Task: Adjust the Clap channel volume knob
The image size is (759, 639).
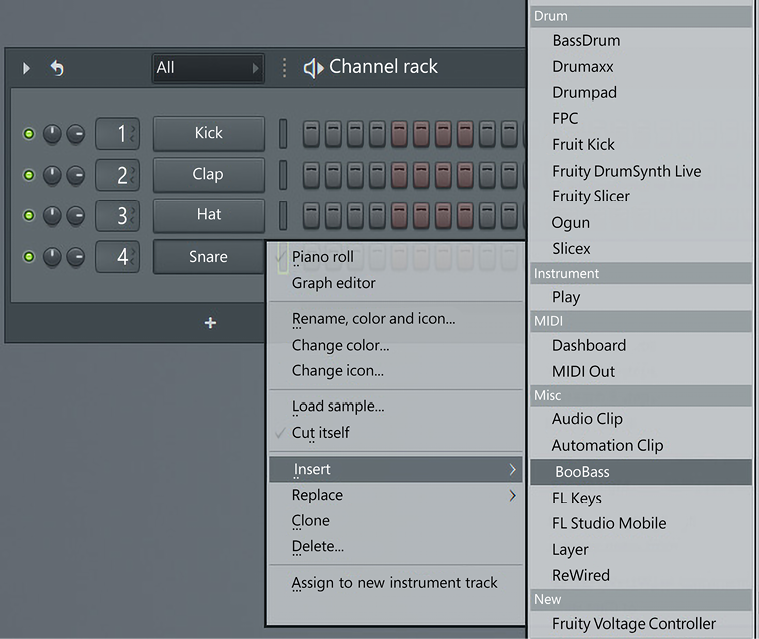Action: (76, 175)
